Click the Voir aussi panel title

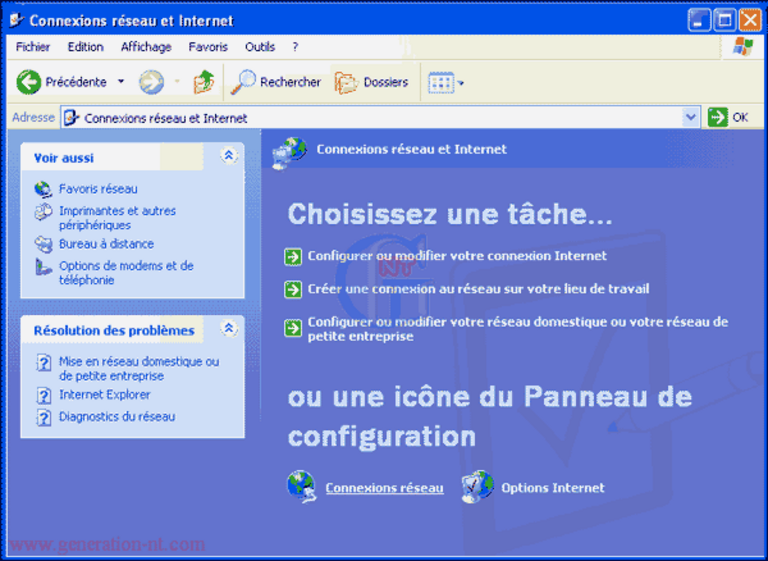64,158
